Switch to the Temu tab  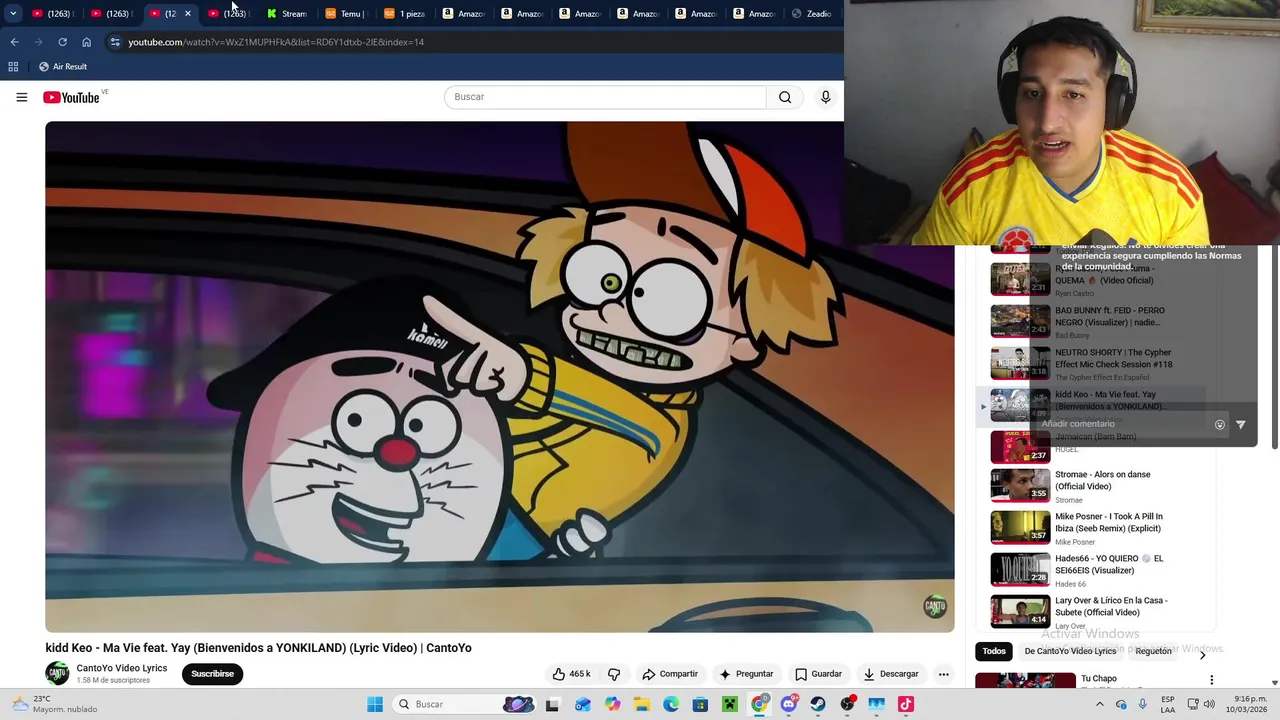coord(345,13)
